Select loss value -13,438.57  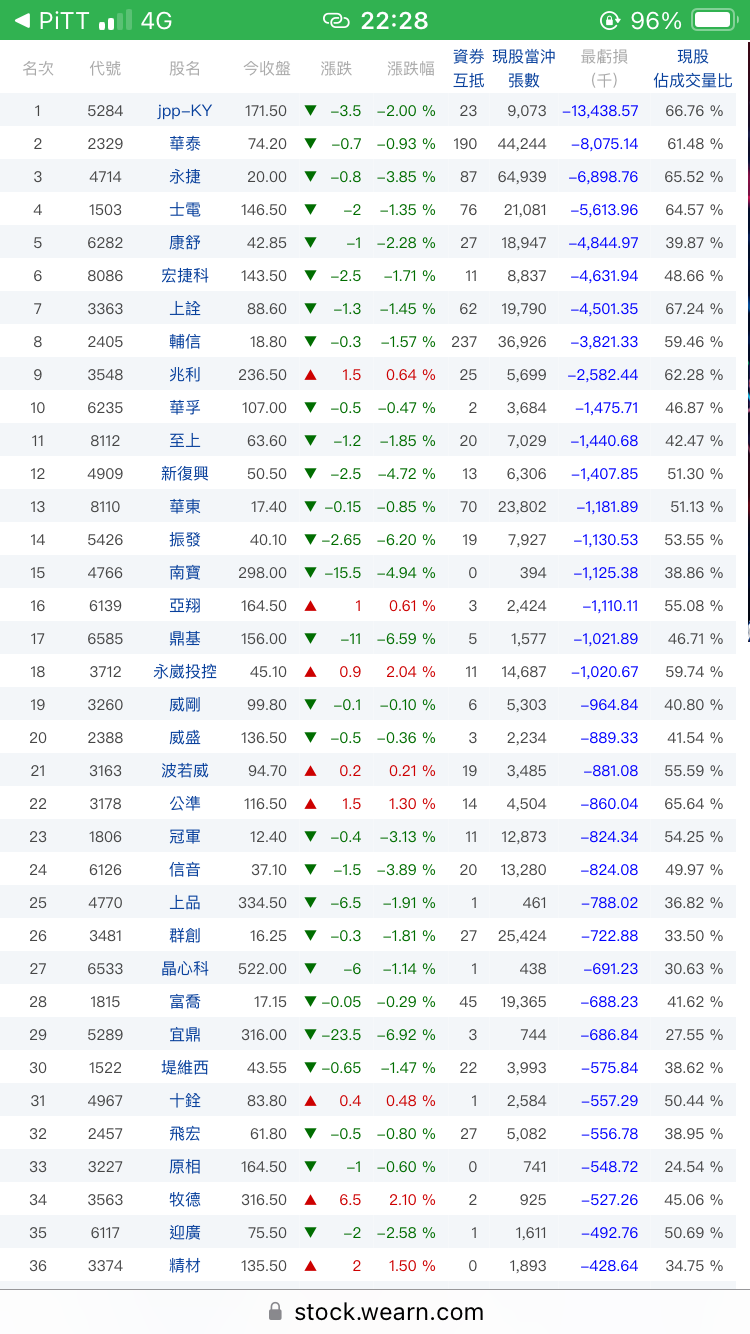[600, 111]
